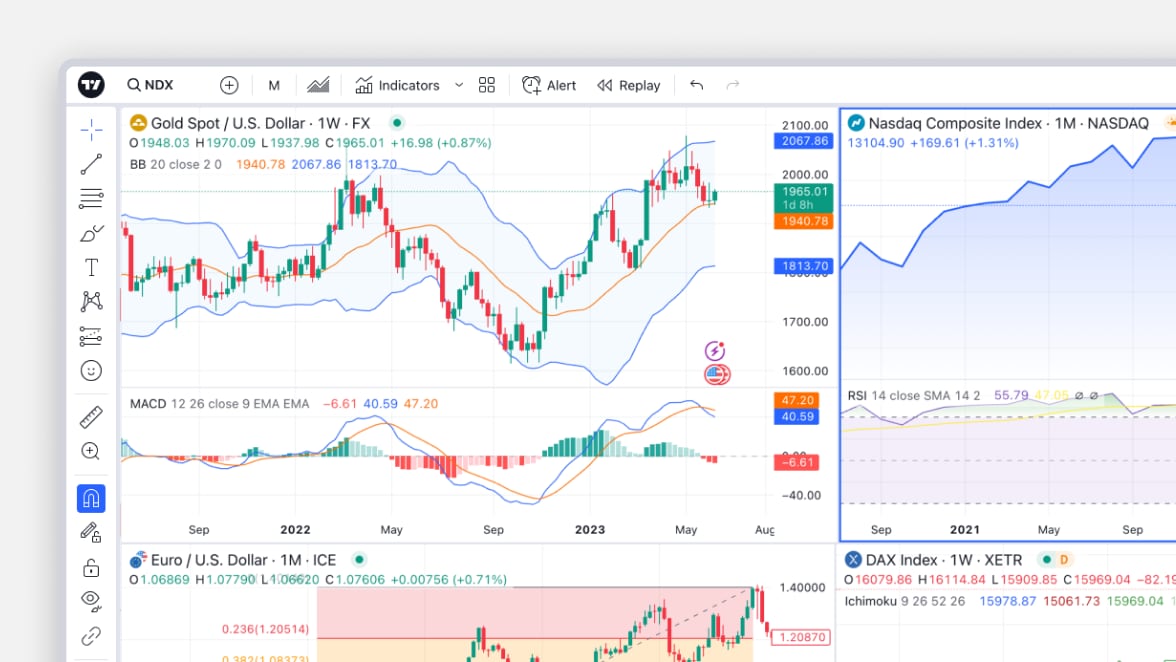1176x662 pixels.
Task: Open the prediction and measurement tool
Action: 91,336
